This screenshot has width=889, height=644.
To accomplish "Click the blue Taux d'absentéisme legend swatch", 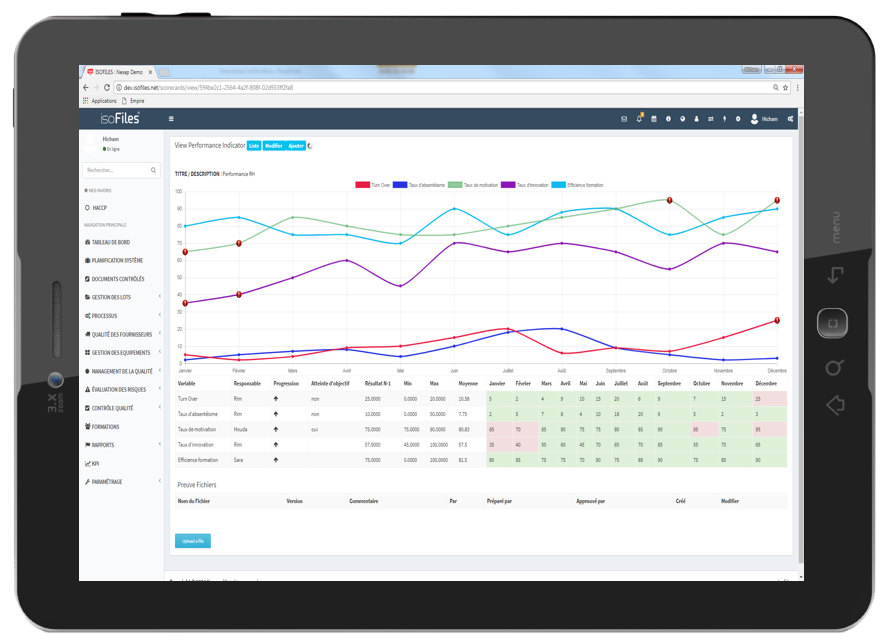I will 400,185.
